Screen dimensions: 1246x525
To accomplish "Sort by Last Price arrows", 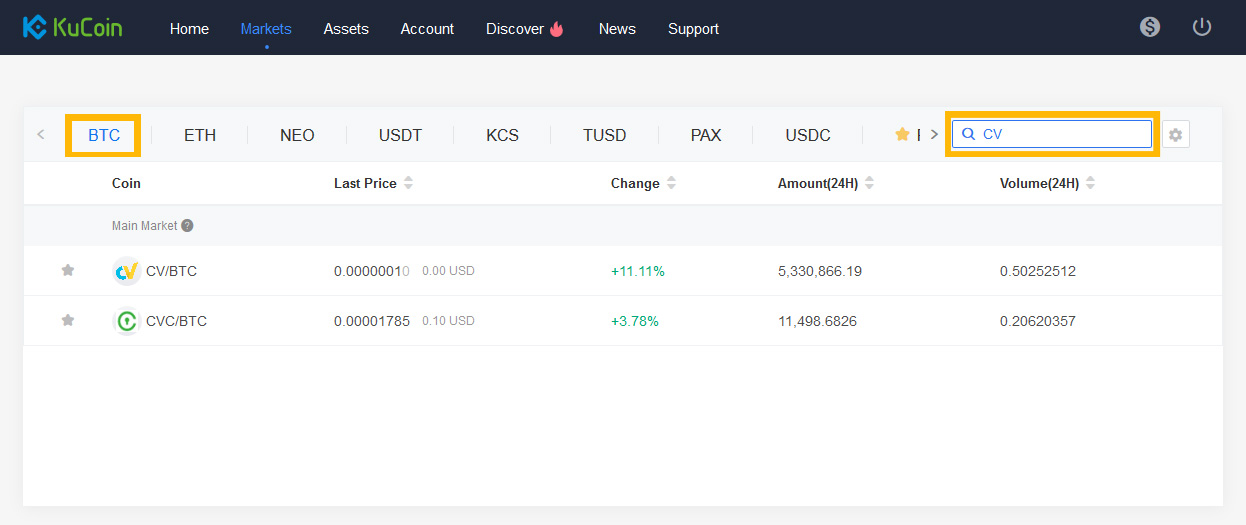I will [408, 183].
